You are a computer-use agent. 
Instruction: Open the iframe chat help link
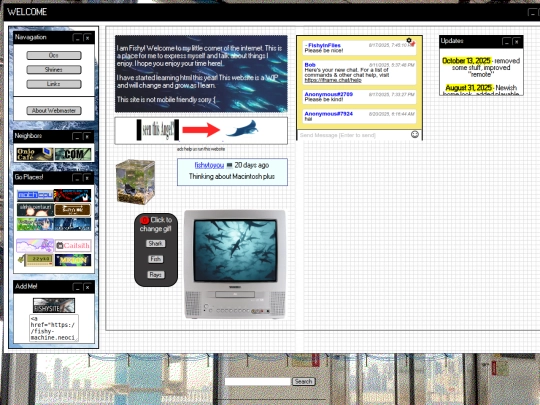click(333, 80)
